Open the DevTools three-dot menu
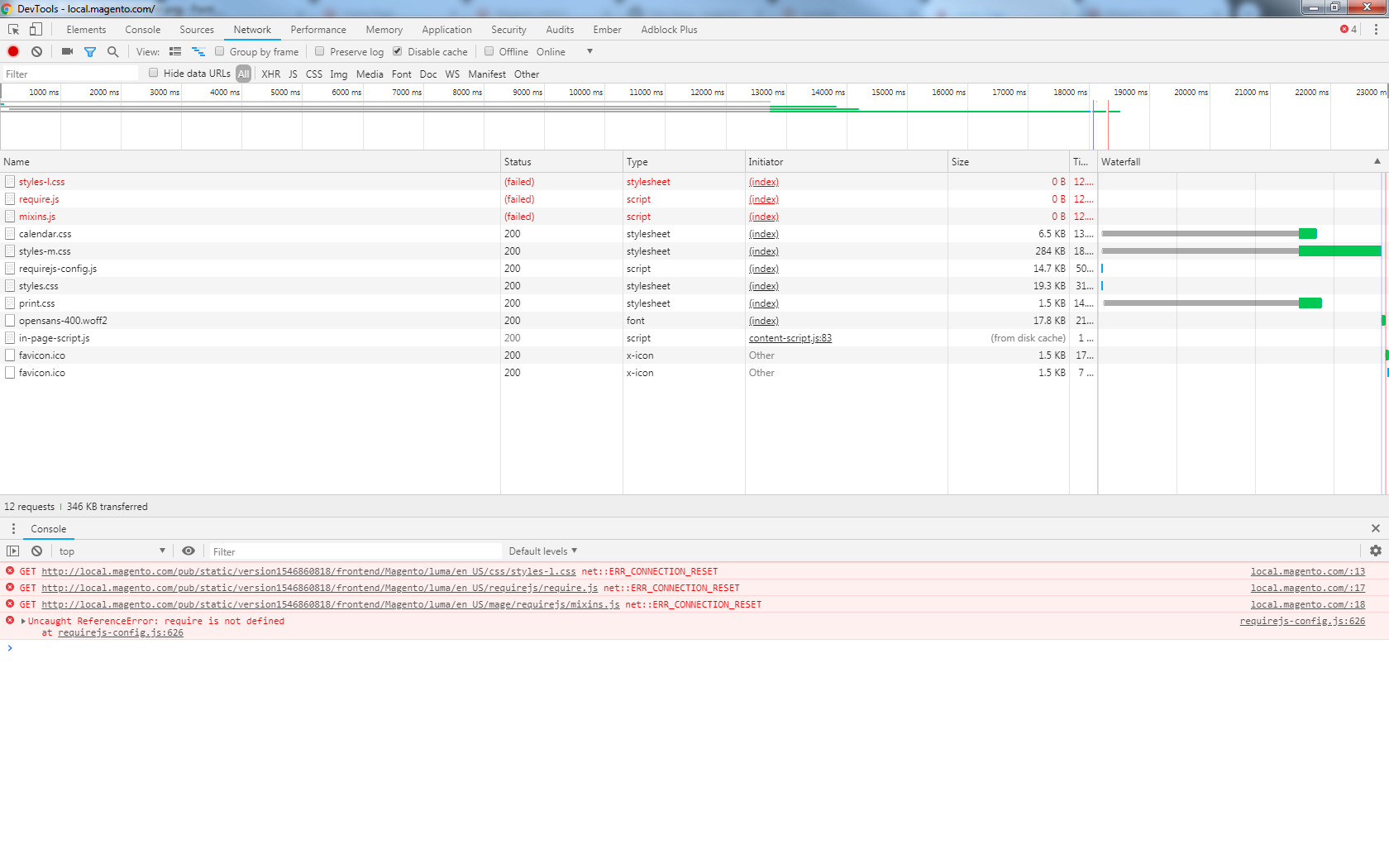This screenshot has height=868, width=1389. (1376, 29)
